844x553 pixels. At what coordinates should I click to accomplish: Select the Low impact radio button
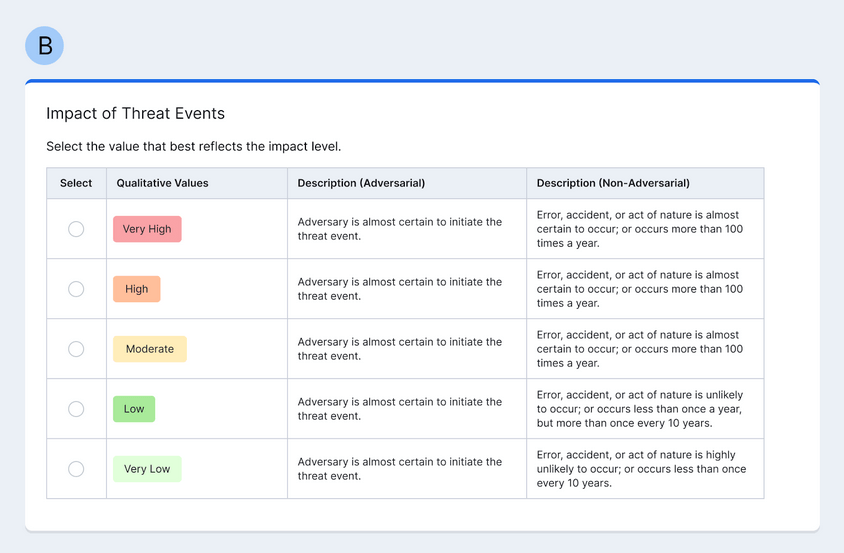pyautogui.click(x=76, y=409)
